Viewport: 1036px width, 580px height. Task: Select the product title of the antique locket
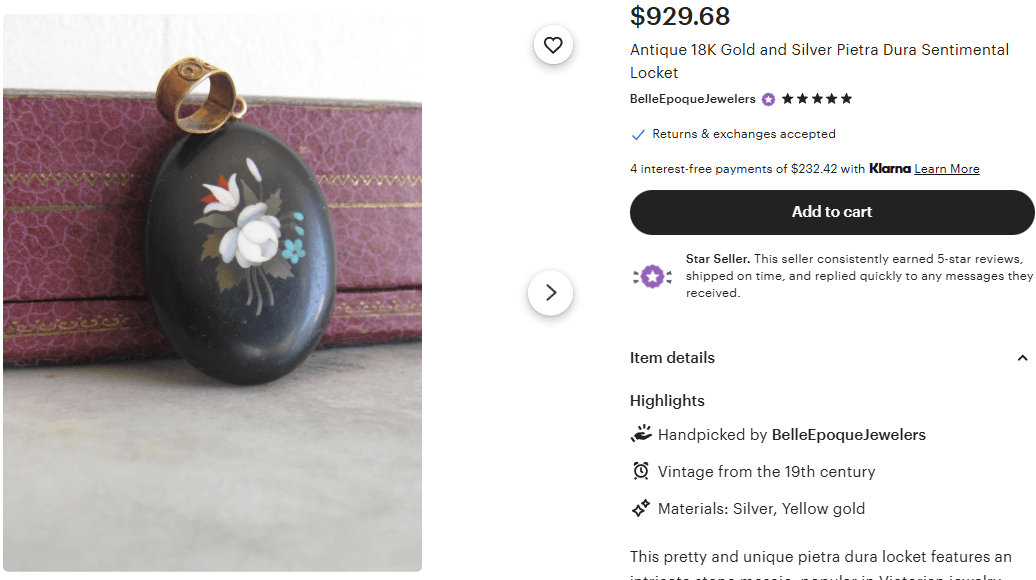819,60
